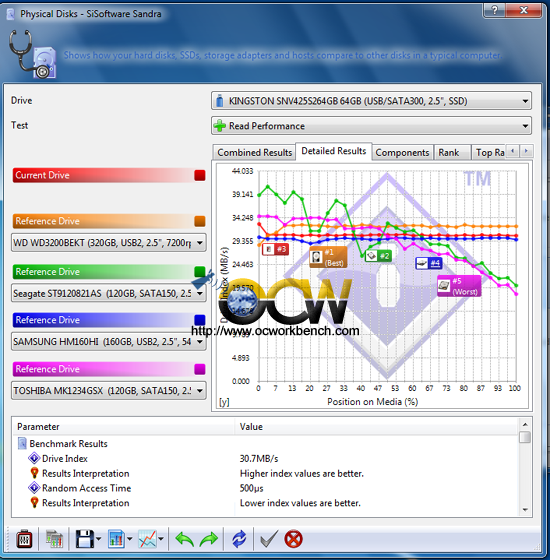Click the line chart options icon
Image resolution: width=550 pixels, height=560 pixels.
pyautogui.click(x=148, y=539)
